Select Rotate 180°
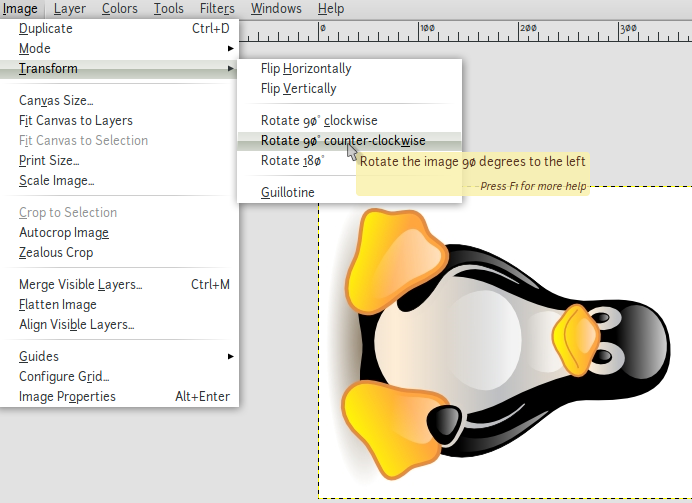The height and width of the screenshot is (503, 692). point(295,161)
